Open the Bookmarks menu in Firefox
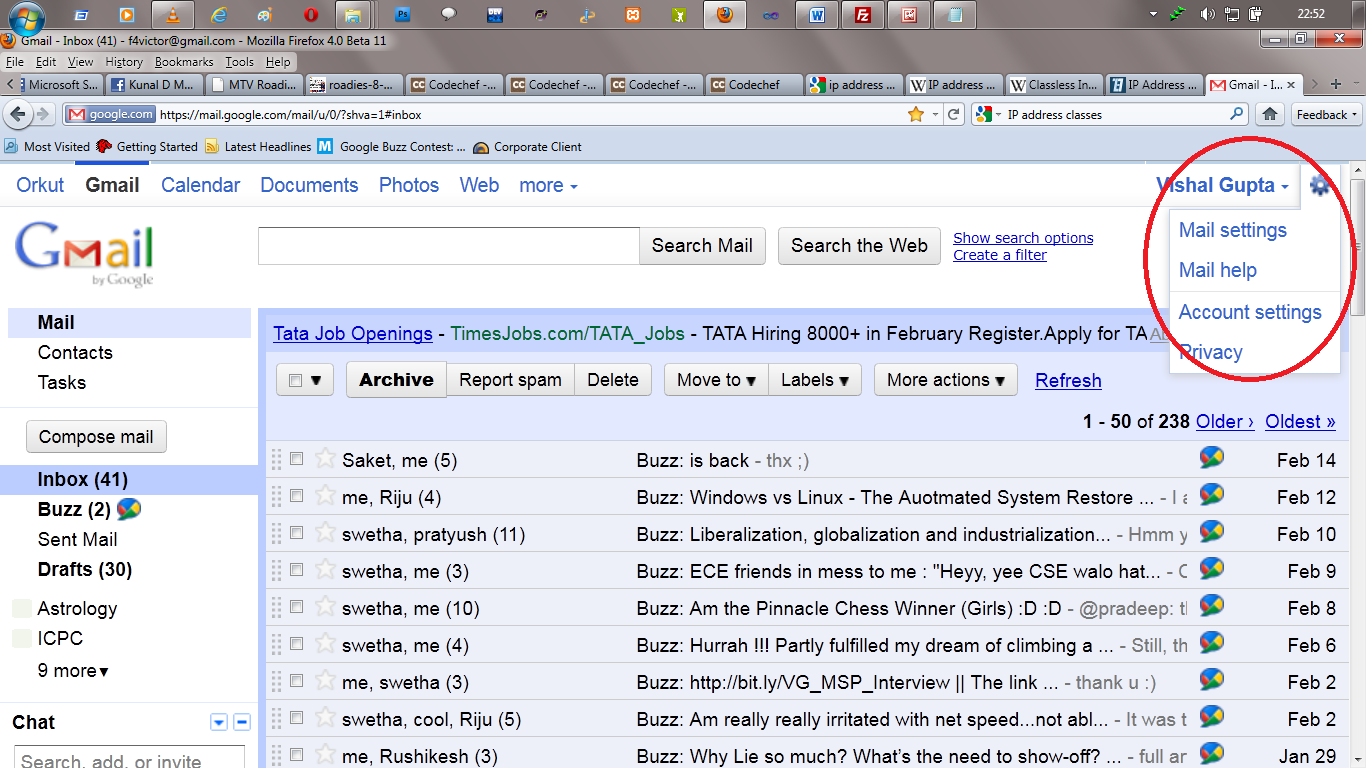1366x768 pixels. 184,62
